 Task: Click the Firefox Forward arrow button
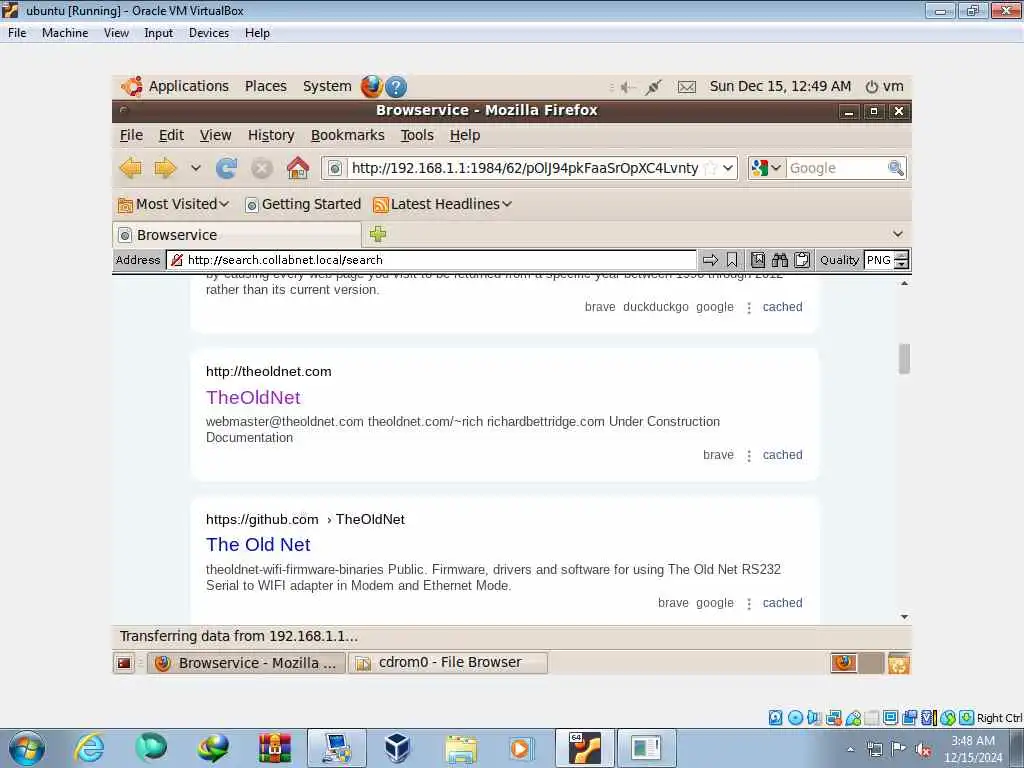click(x=165, y=168)
